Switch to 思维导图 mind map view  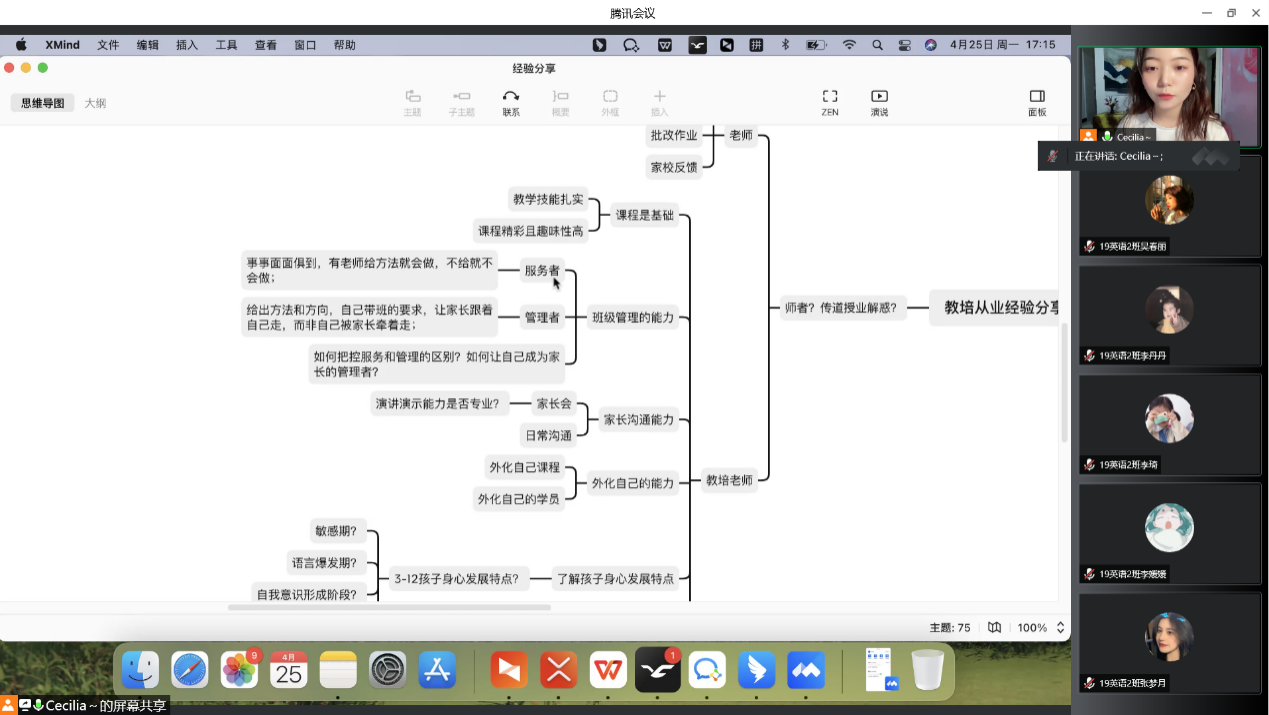point(43,103)
